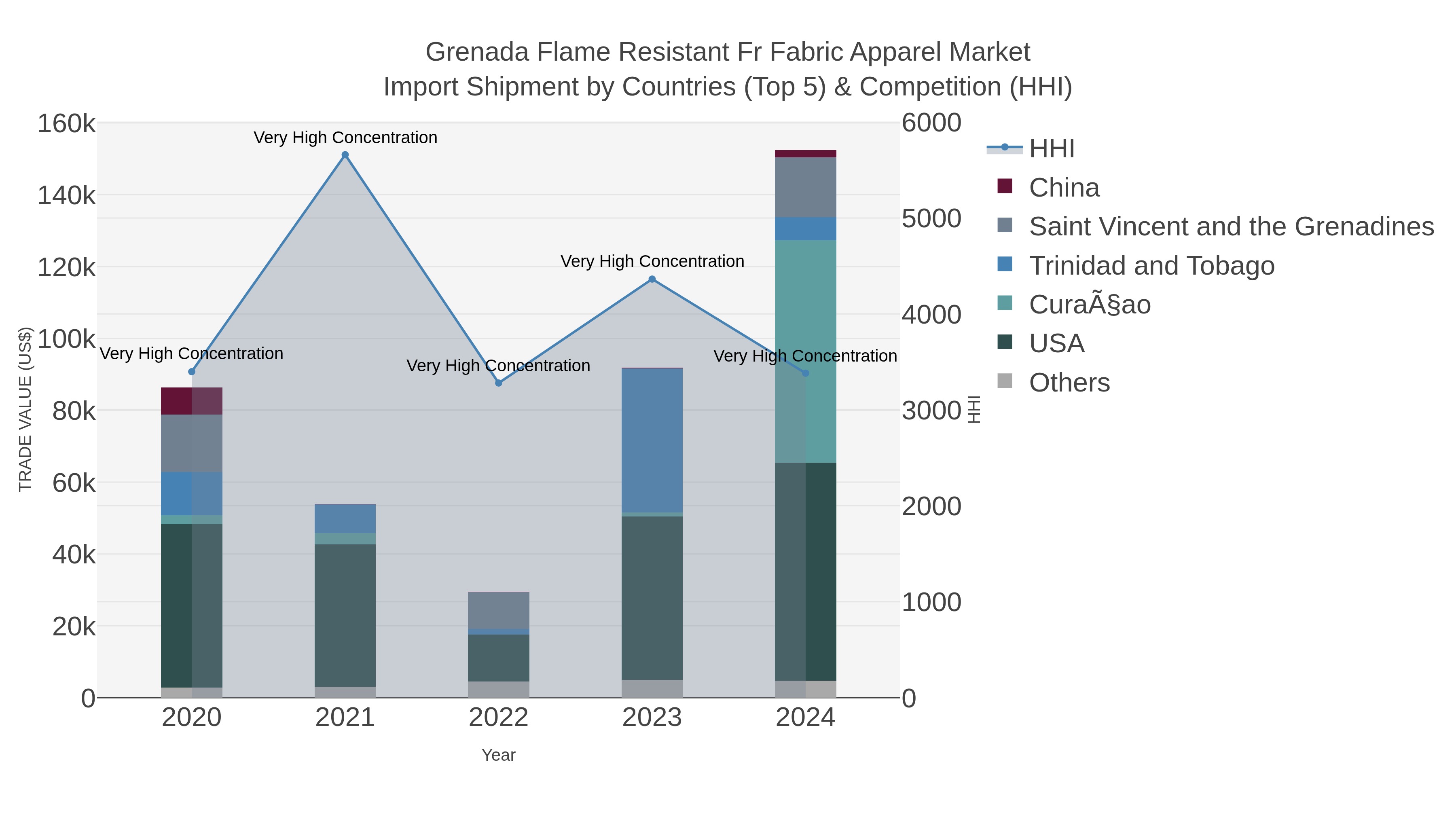
Task: Click the Saint Vincent segment in 2022 bar
Action: pos(499,611)
